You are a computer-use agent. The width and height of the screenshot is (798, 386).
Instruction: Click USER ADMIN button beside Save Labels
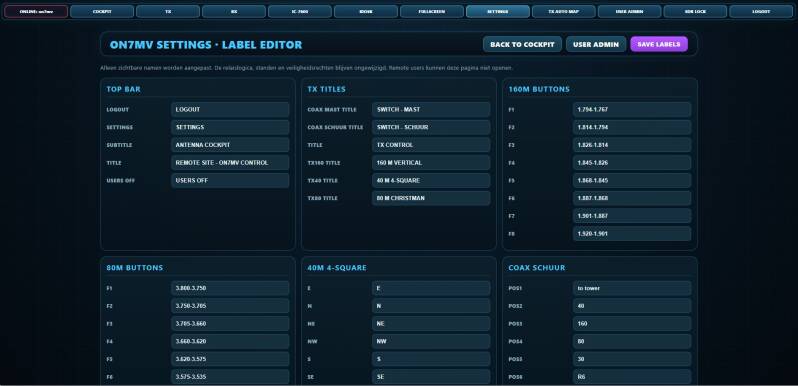596,44
